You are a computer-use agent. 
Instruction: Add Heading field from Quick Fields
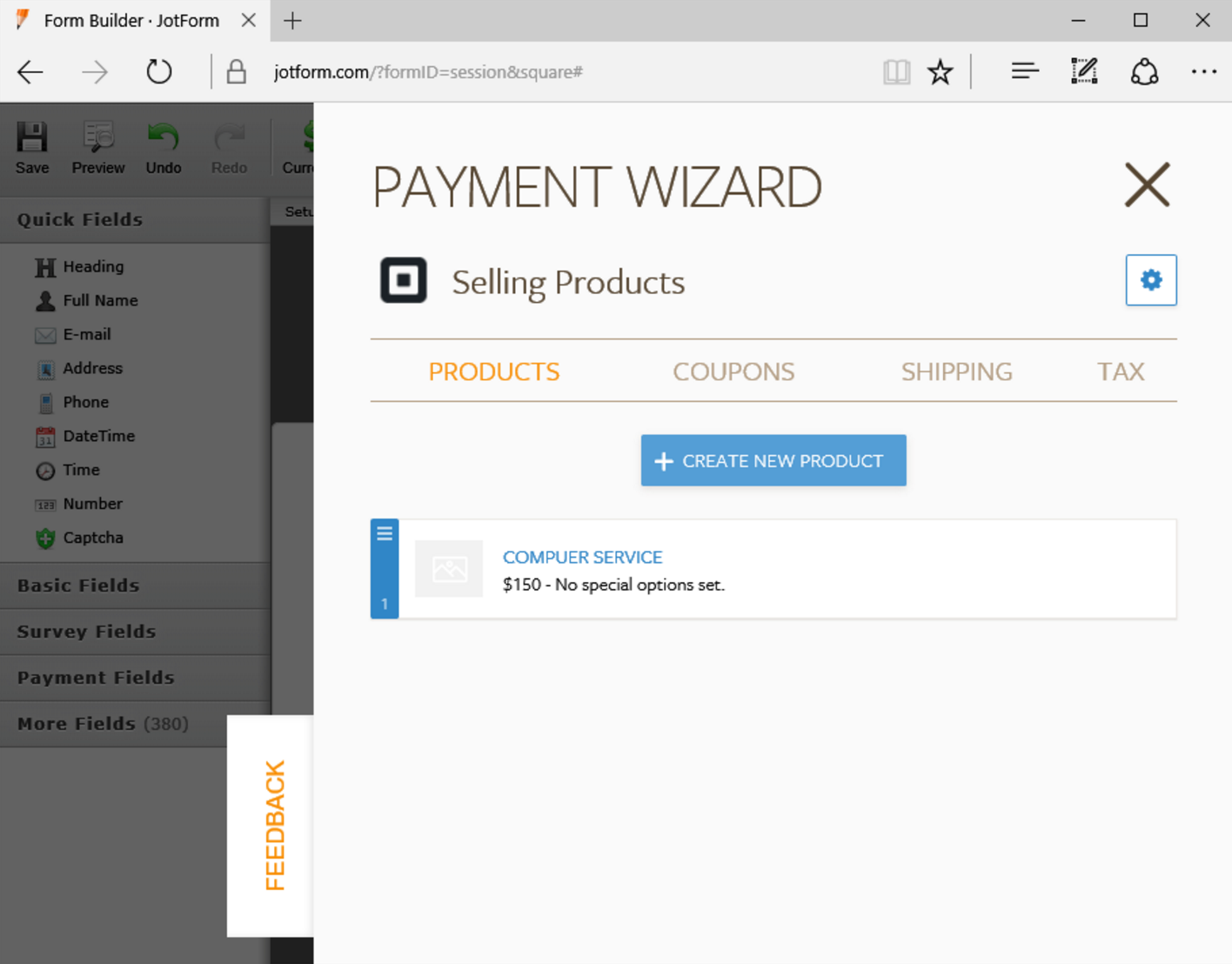(92, 266)
